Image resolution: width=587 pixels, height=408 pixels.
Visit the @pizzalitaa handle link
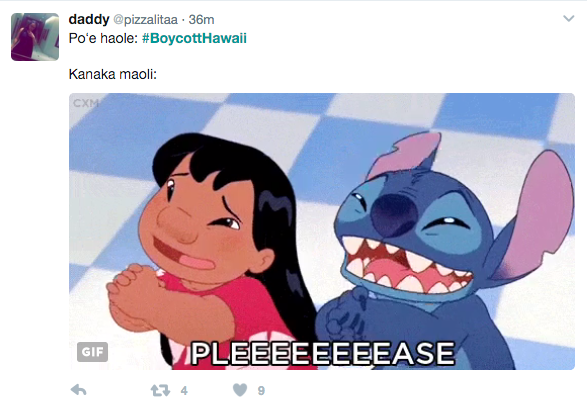[x=145, y=19]
